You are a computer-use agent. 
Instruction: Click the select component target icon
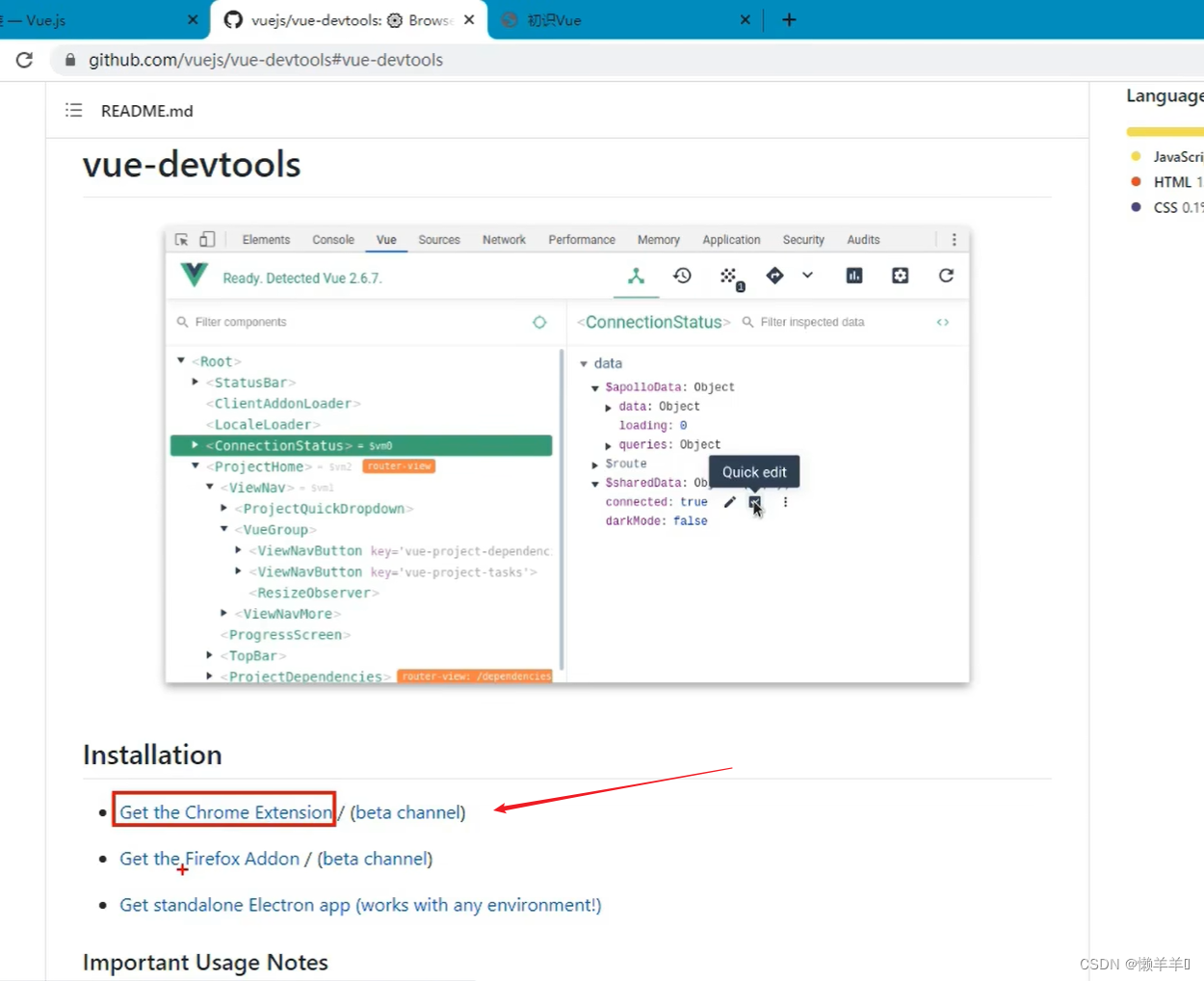coord(539,322)
